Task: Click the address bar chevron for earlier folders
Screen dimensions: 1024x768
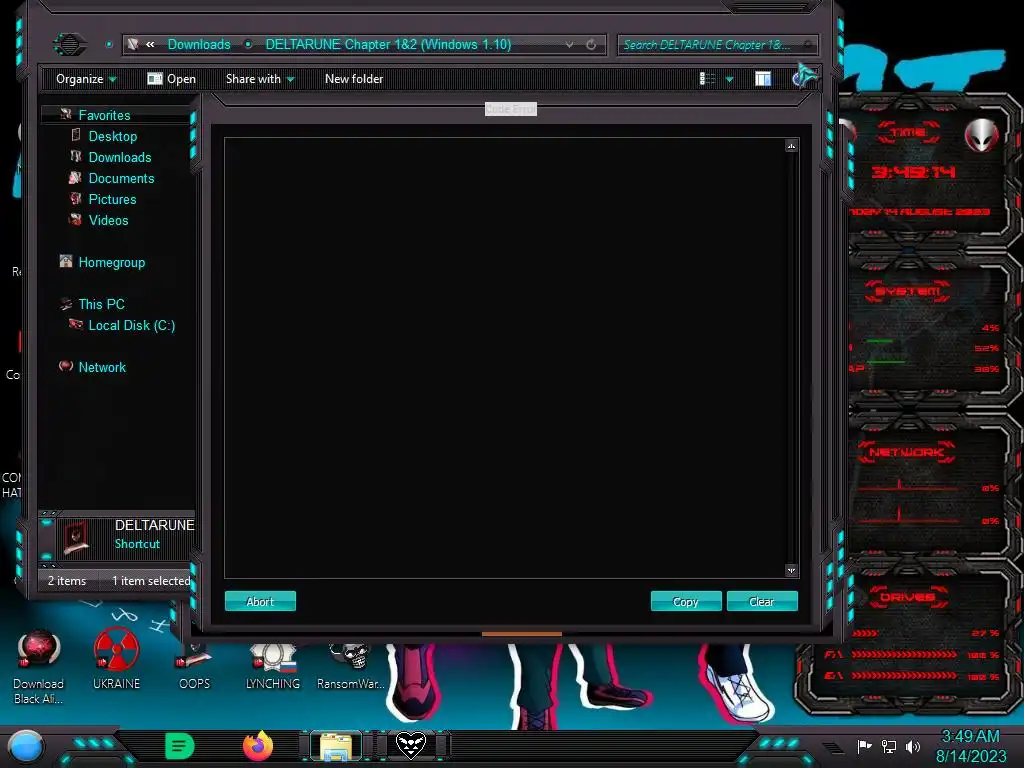Action: (150, 44)
